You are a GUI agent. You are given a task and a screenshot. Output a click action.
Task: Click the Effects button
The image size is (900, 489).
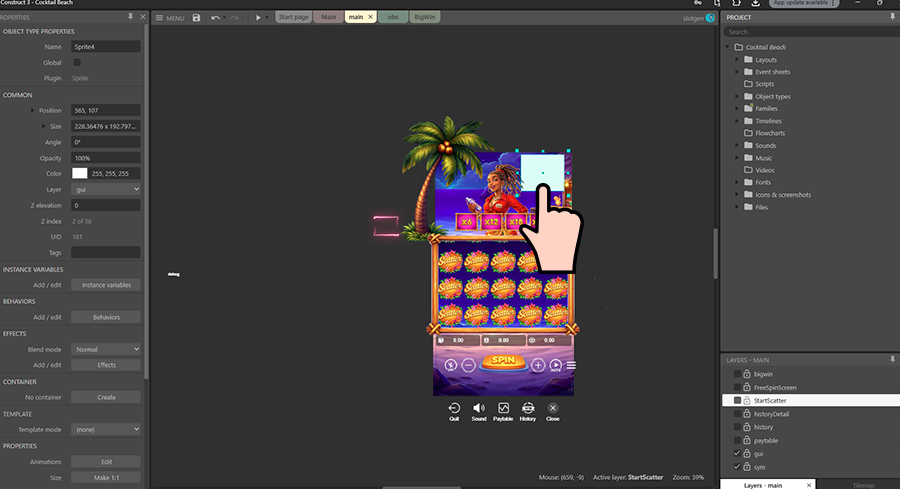[106, 365]
